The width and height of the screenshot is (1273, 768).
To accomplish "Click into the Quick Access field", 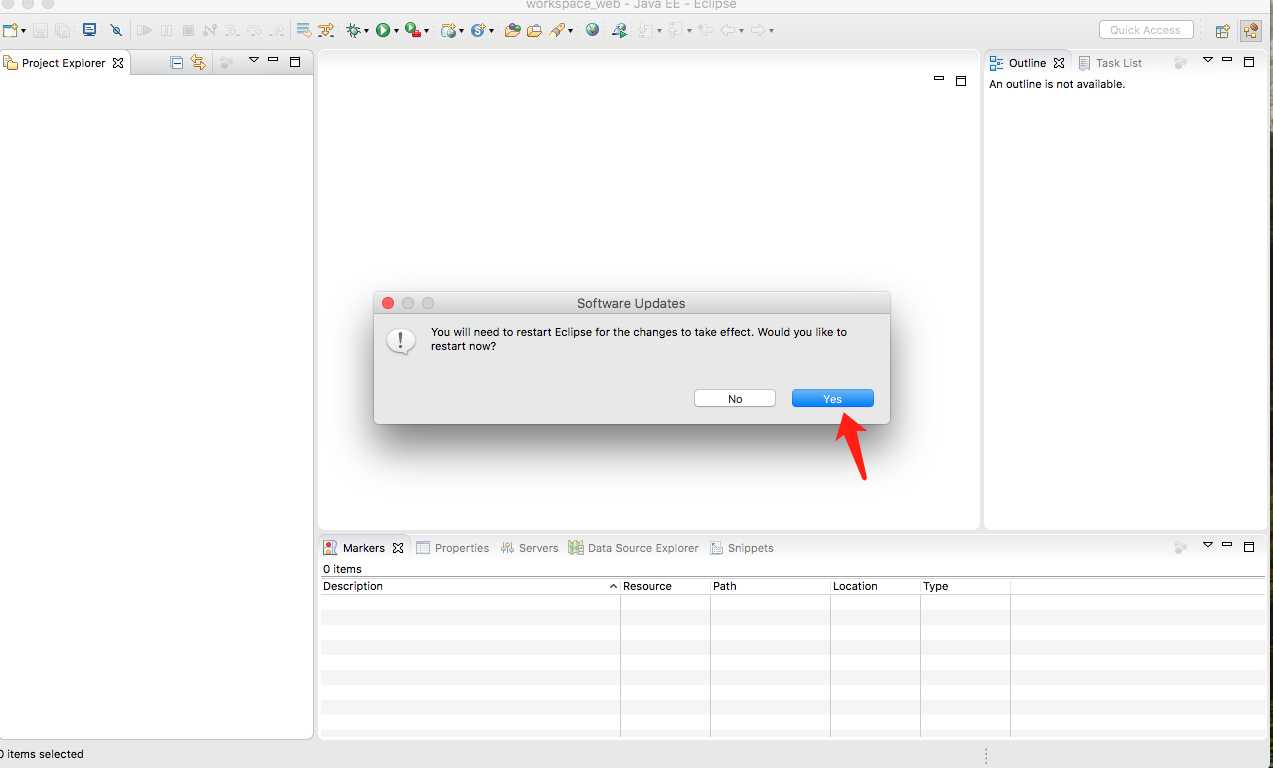I will pyautogui.click(x=1146, y=30).
